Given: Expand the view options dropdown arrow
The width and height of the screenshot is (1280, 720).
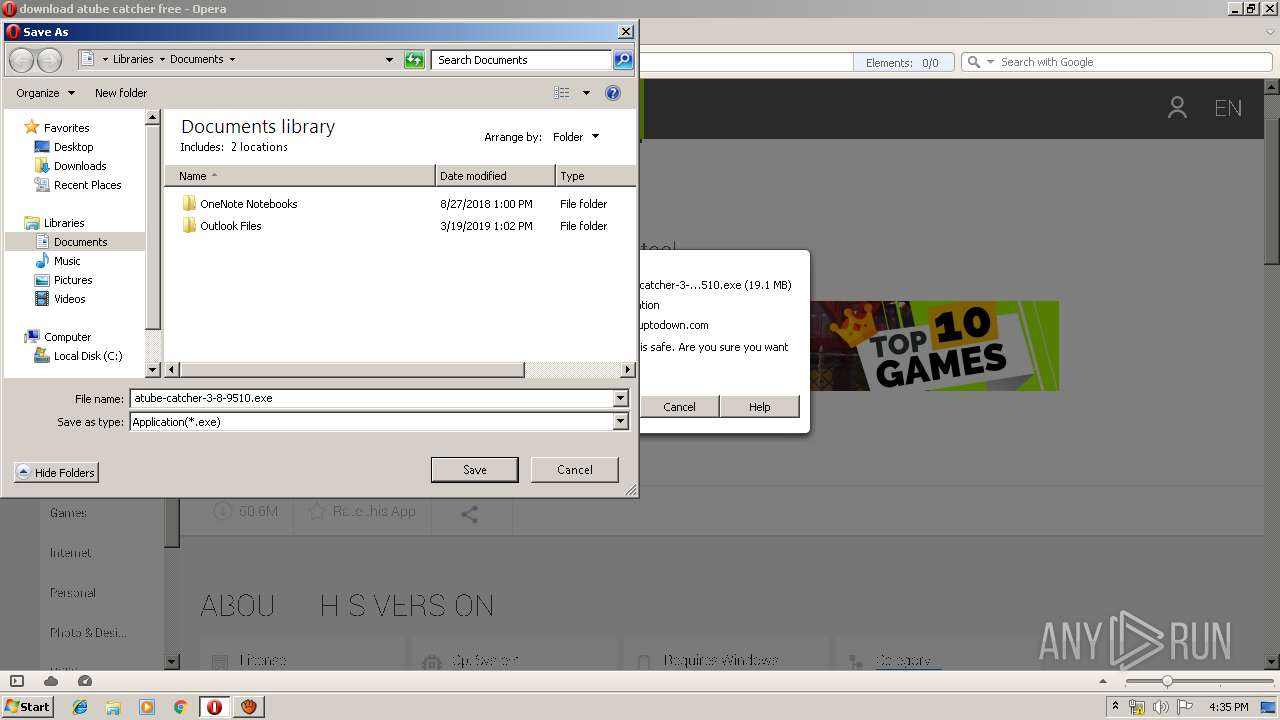Looking at the screenshot, I should [x=586, y=93].
